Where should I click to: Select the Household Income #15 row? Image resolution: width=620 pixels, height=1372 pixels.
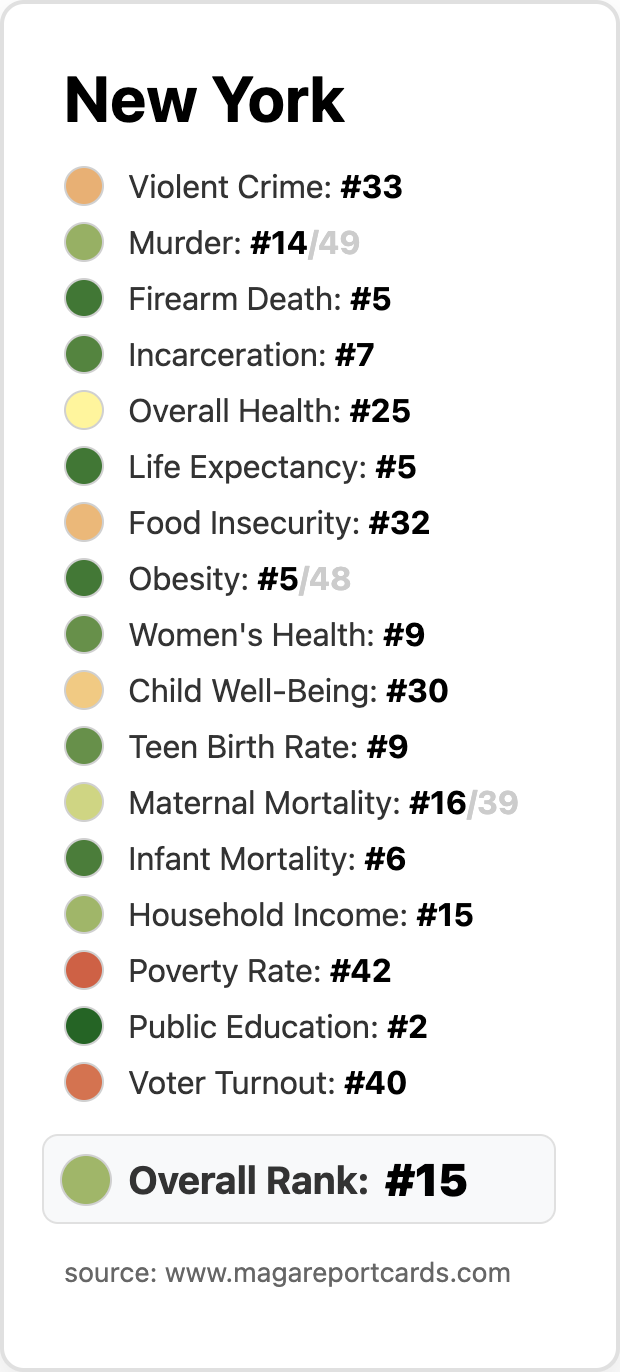pos(269,915)
